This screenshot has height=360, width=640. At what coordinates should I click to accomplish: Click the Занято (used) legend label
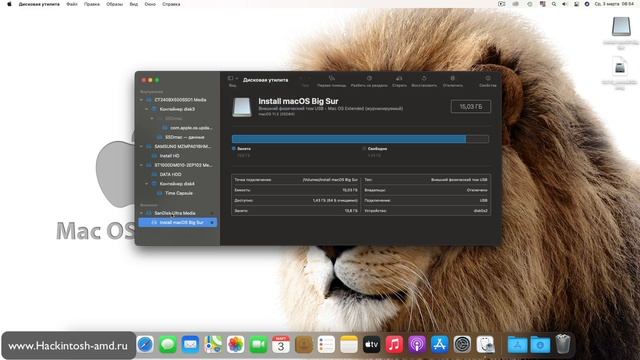pos(244,149)
